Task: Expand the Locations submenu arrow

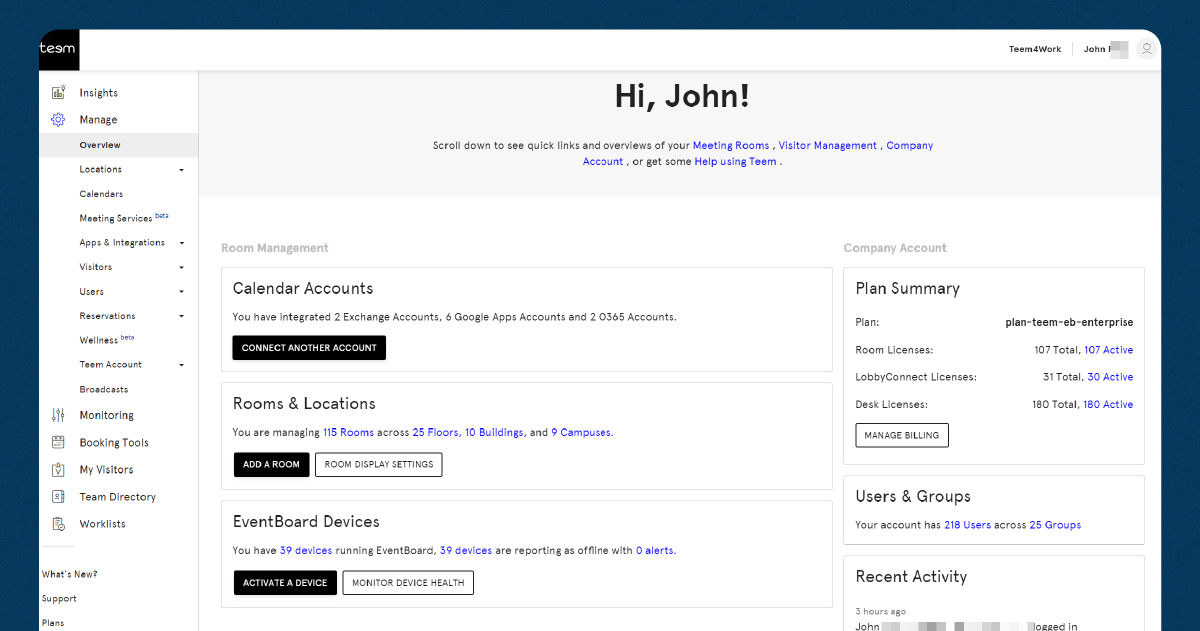Action: [182, 170]
